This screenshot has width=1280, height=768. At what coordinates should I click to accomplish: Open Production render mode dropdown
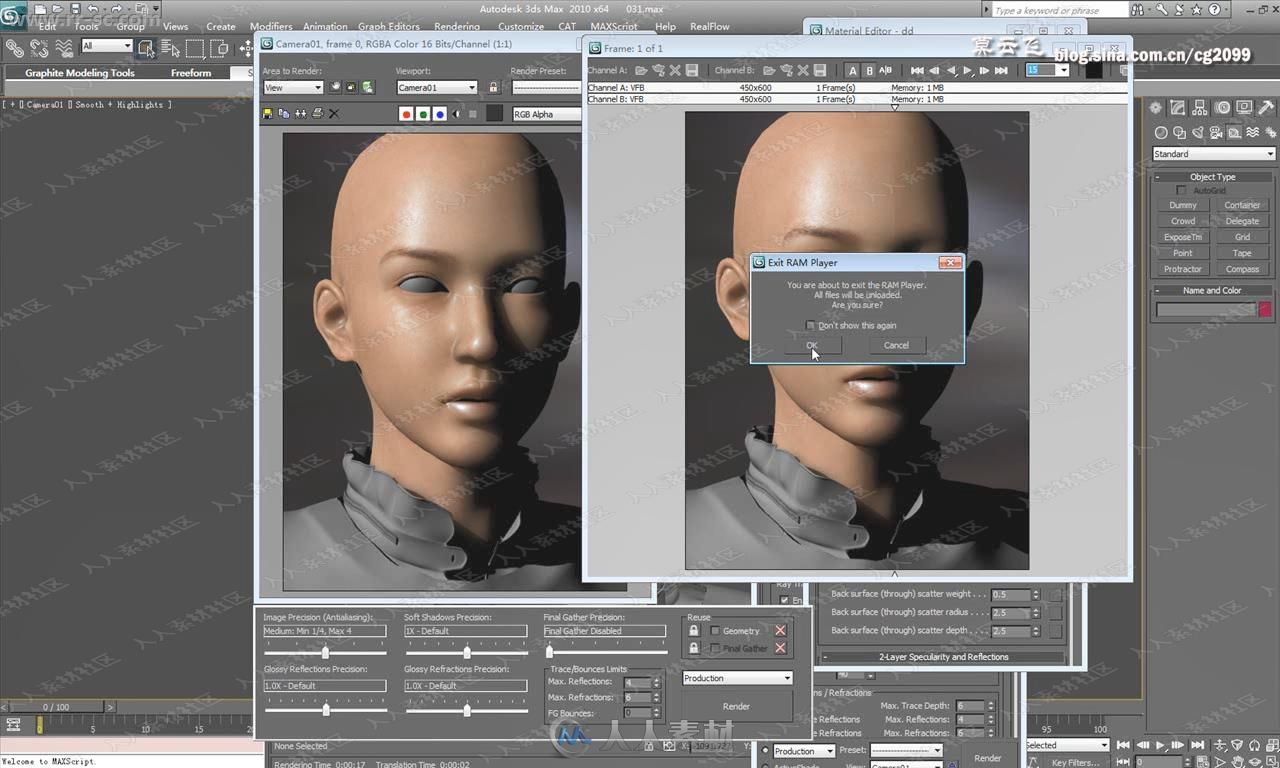click(x=738, y=678)
